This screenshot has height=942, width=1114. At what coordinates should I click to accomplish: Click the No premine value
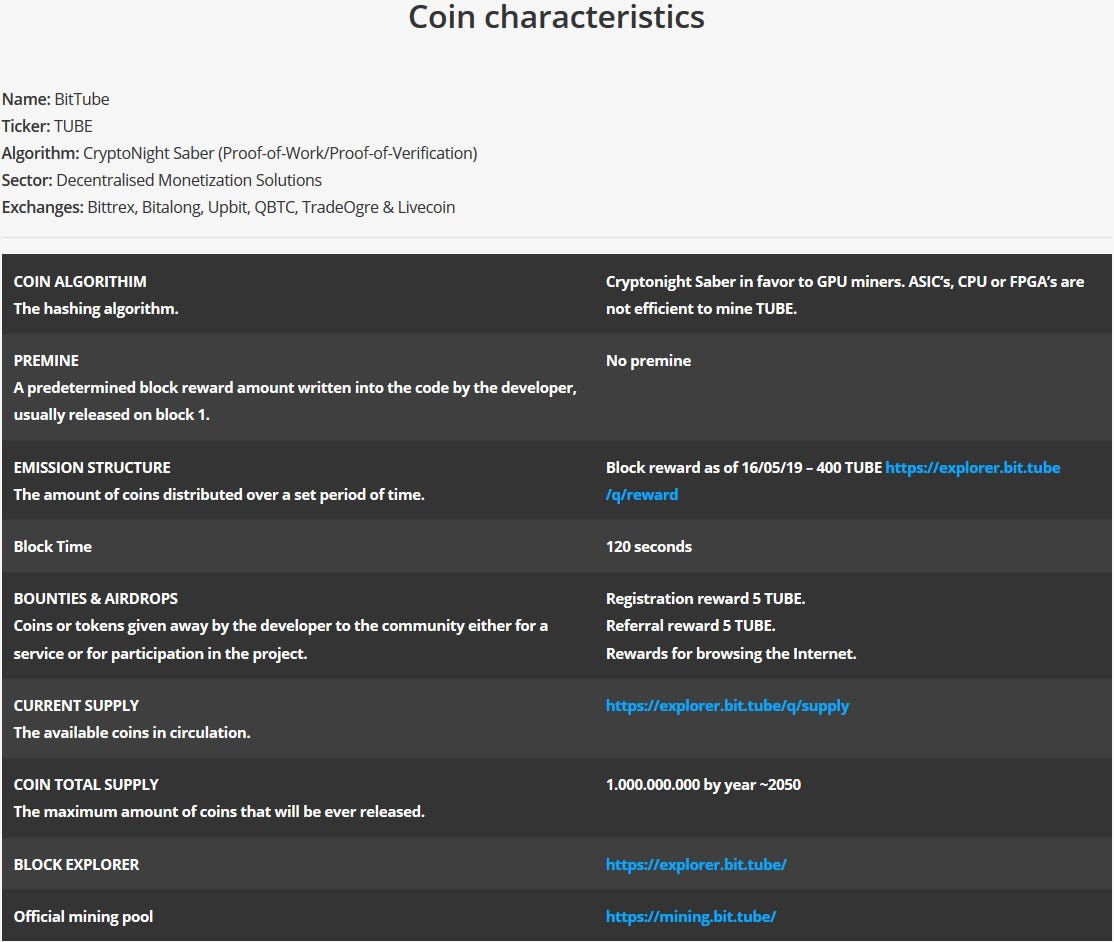click(648, 360)
